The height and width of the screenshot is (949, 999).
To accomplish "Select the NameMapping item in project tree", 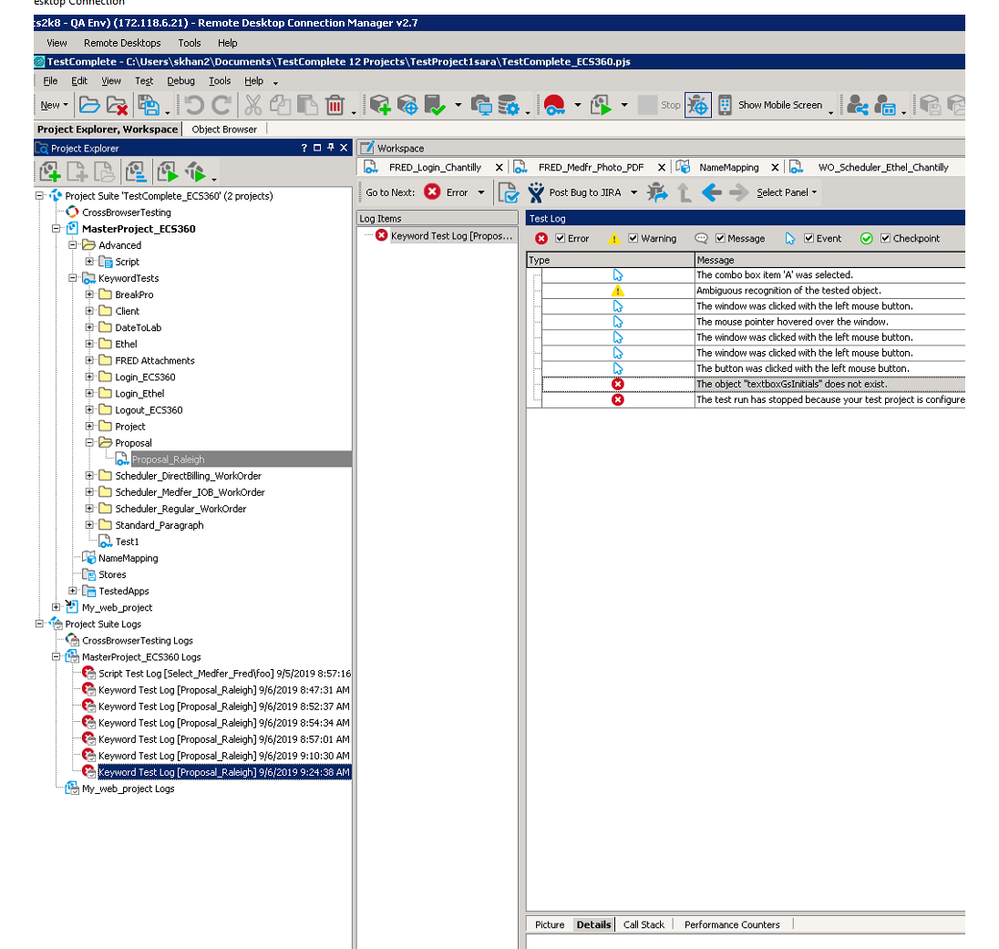I will tap(128, 558).
